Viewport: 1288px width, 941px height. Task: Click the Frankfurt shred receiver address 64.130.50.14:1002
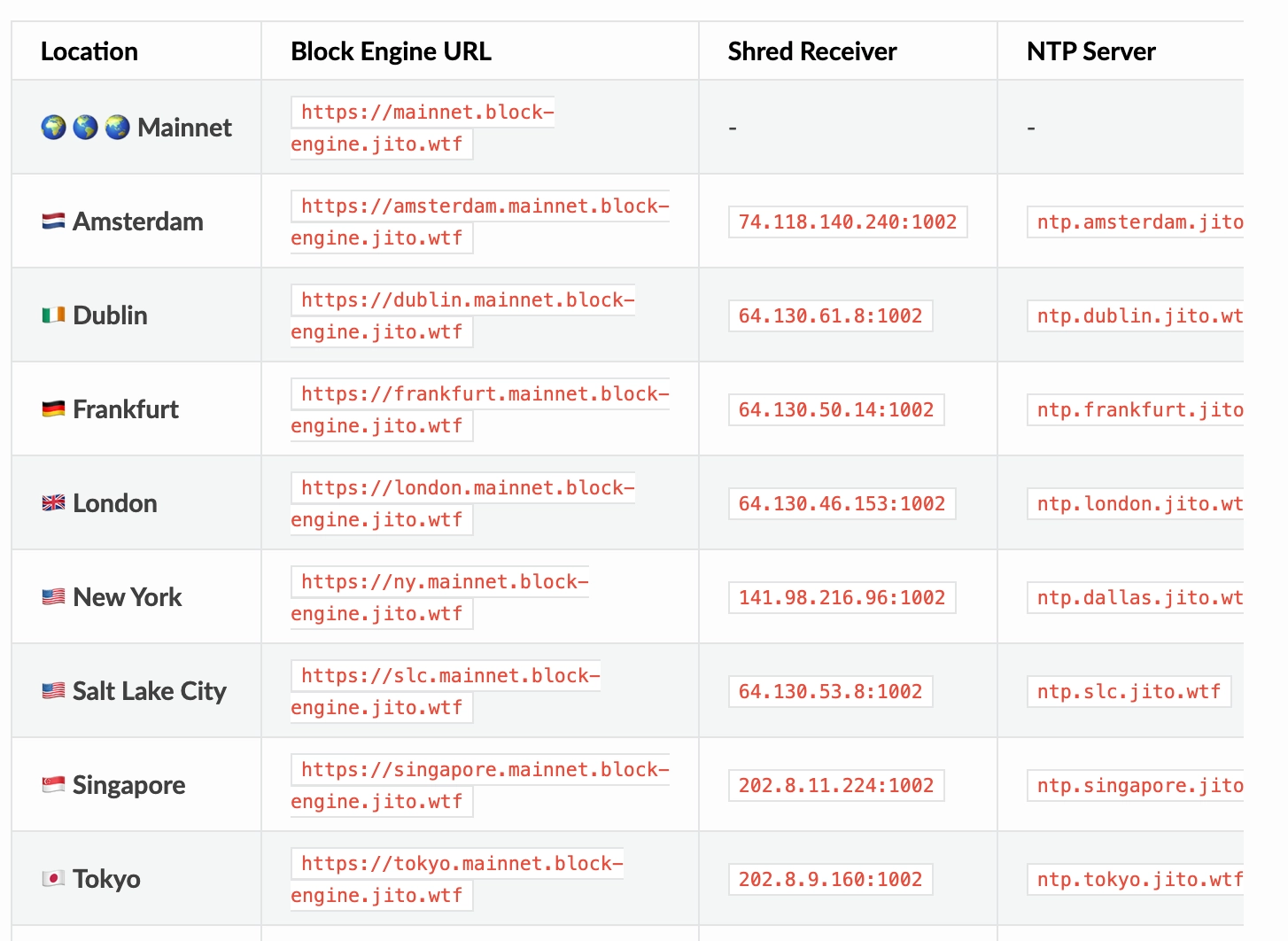pyautogui.click(x=835, y=410)
